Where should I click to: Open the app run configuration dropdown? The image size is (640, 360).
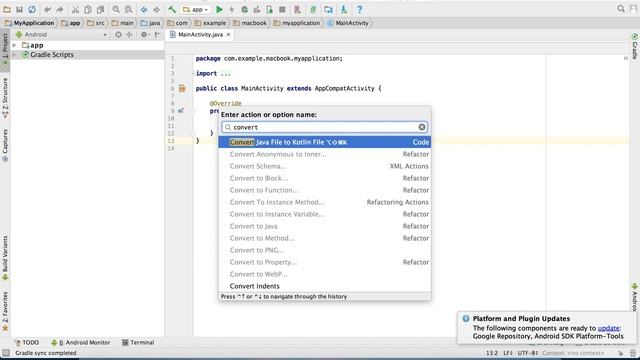(x=196, y=9)
